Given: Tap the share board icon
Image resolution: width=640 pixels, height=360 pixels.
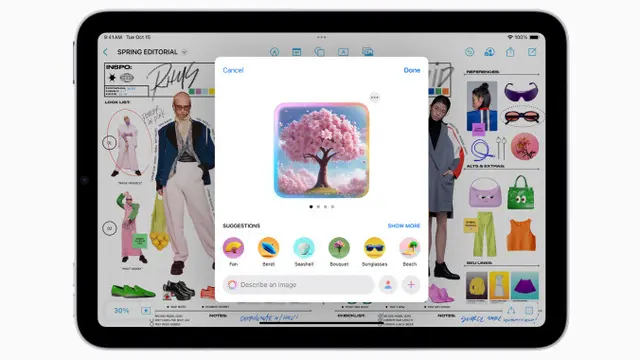Looking at the screenshot, I should (510, 52).
